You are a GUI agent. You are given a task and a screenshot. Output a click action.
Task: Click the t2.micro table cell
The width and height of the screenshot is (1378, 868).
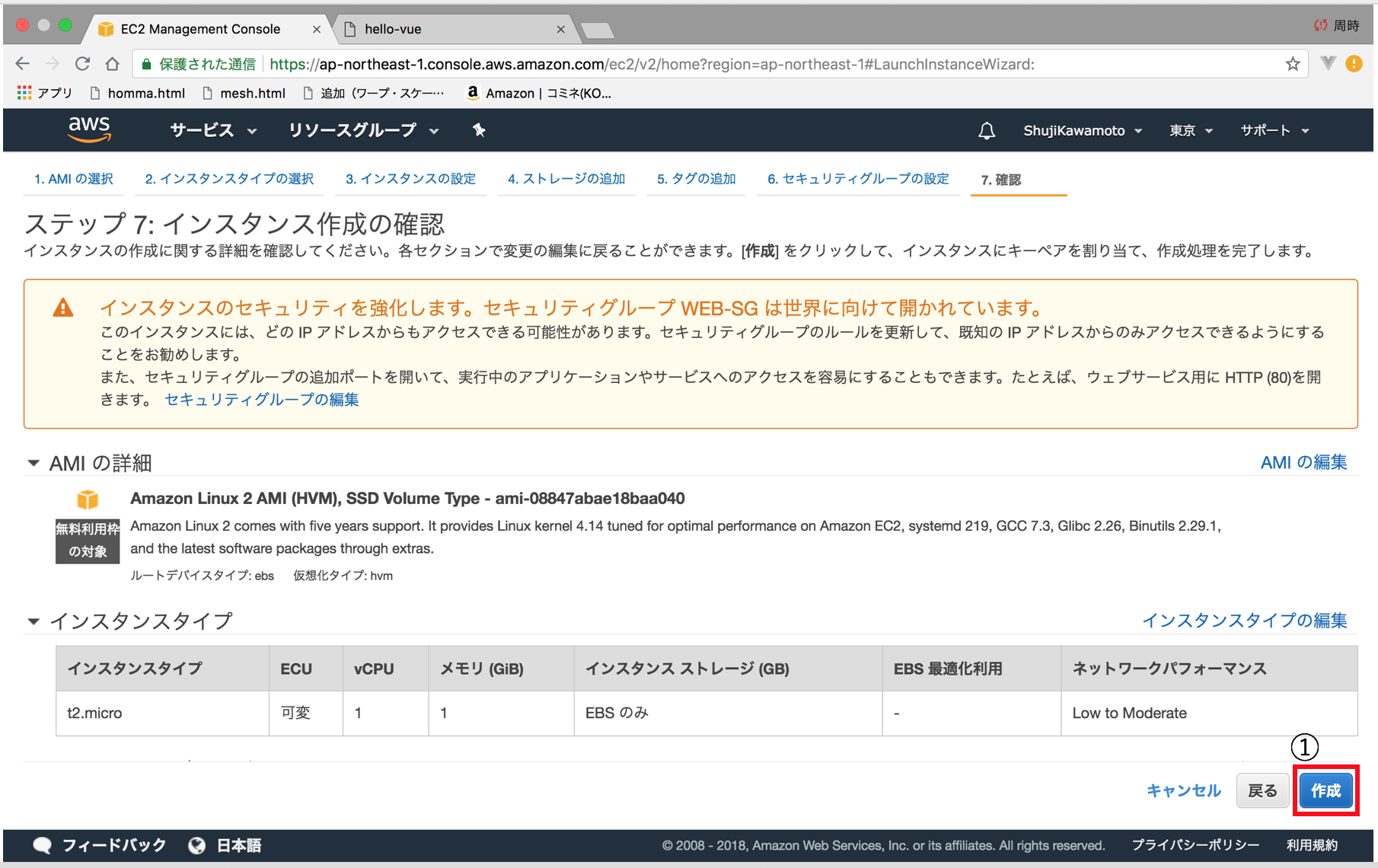click(x=162, y=713)
